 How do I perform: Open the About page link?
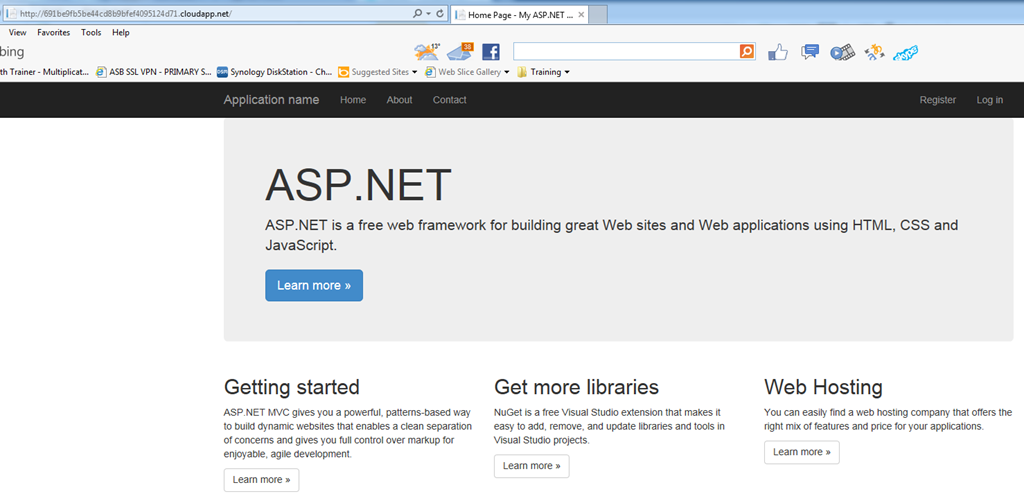[x=399, y=100]
